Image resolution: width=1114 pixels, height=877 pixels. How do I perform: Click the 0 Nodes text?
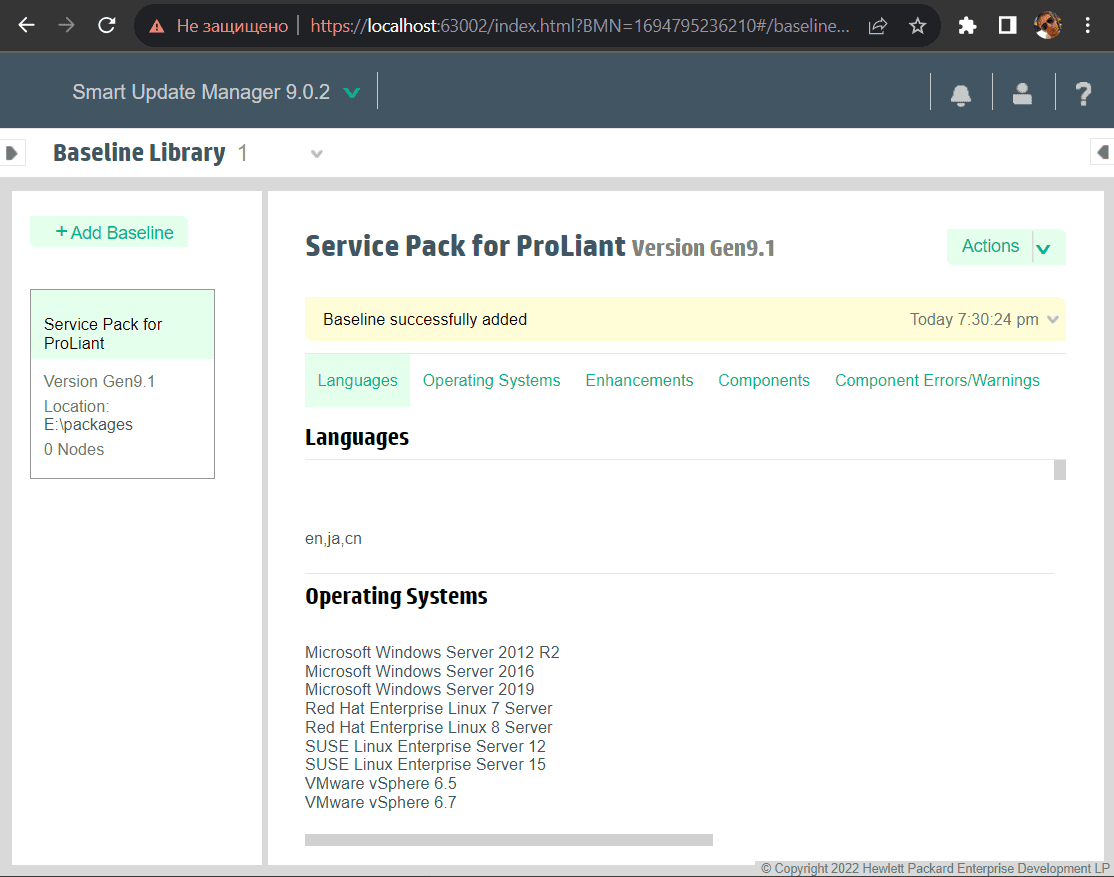coord(74,449)
